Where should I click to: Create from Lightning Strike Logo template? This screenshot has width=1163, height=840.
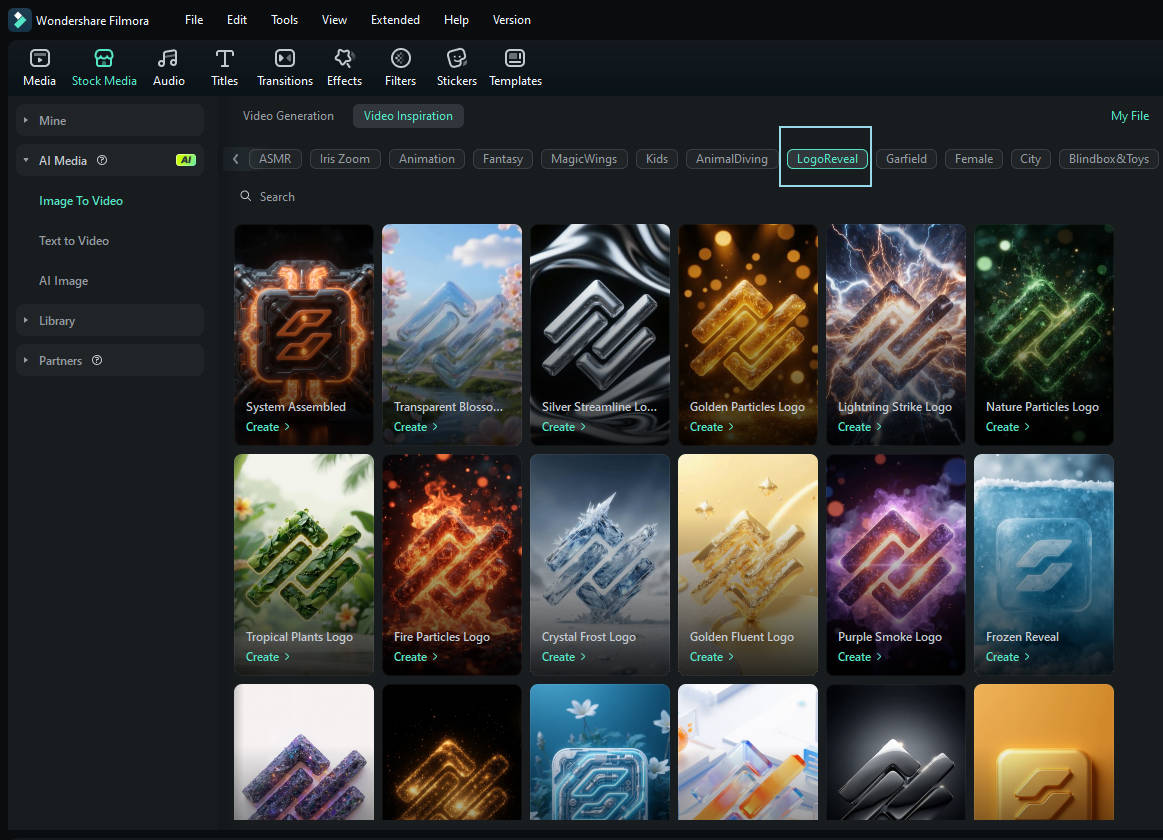click(860, 427)
